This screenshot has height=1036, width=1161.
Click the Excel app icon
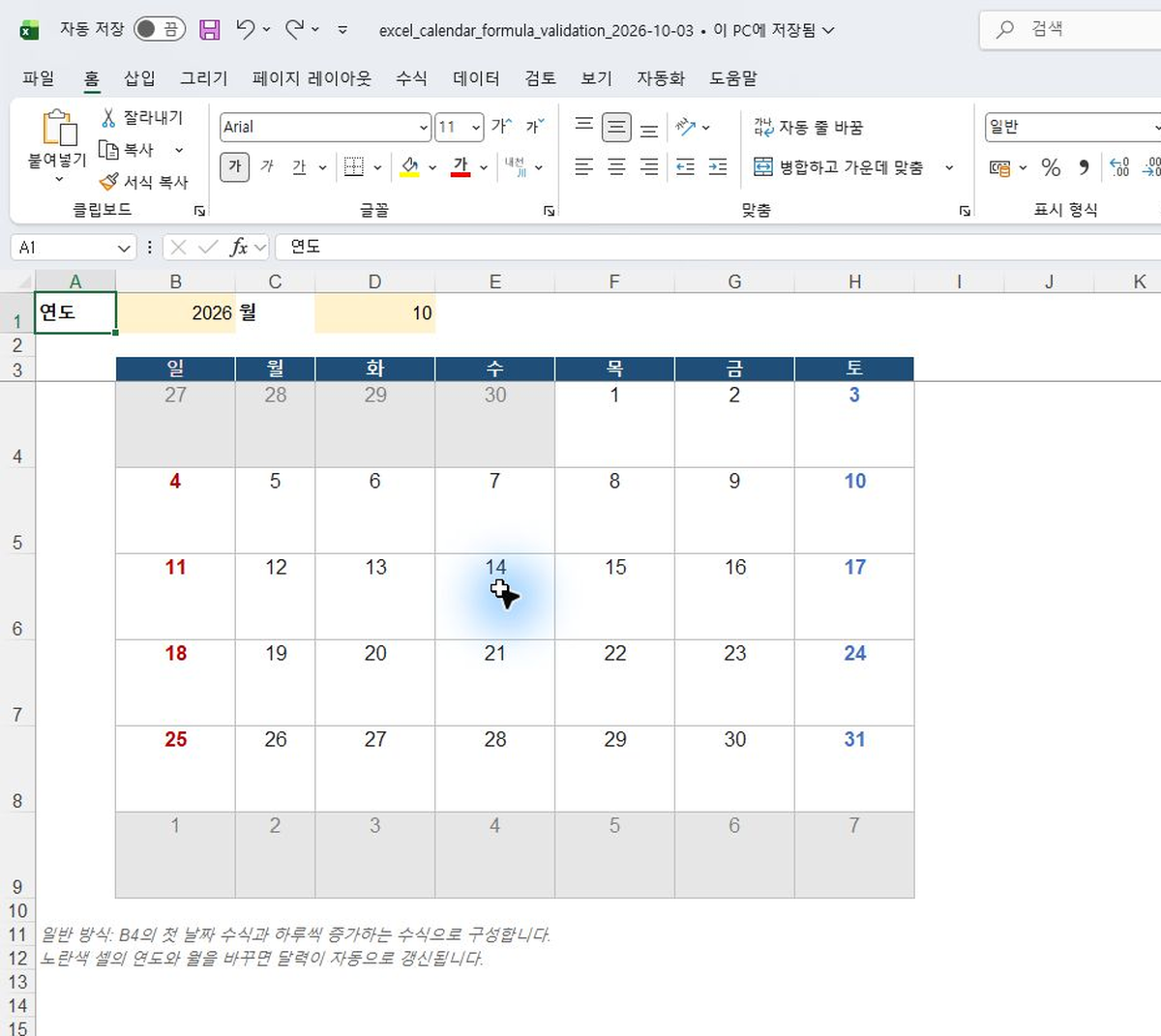pos(30,30)
